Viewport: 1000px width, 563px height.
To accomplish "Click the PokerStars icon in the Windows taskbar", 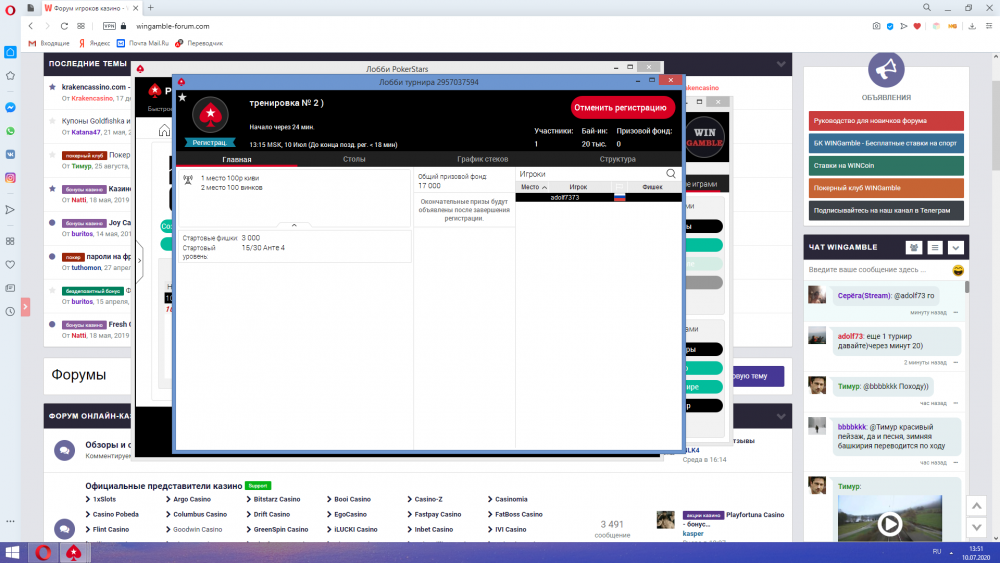I will (x=73, y=552).
